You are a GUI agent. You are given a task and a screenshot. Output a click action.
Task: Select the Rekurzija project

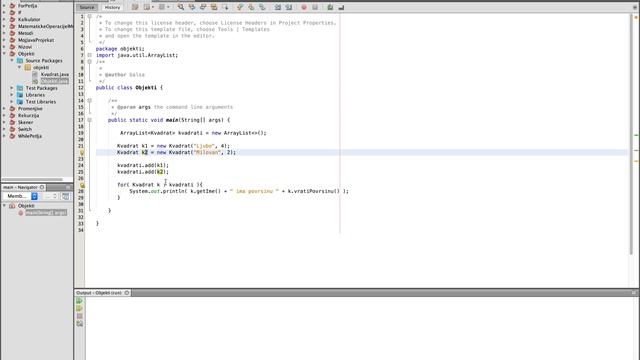(29, 116)
